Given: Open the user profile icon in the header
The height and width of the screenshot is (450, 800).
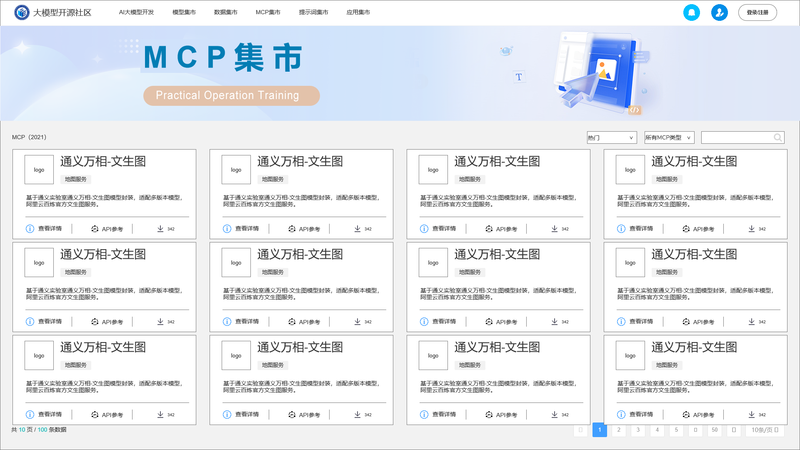Looking at the screenshot, I should point(719,12).
